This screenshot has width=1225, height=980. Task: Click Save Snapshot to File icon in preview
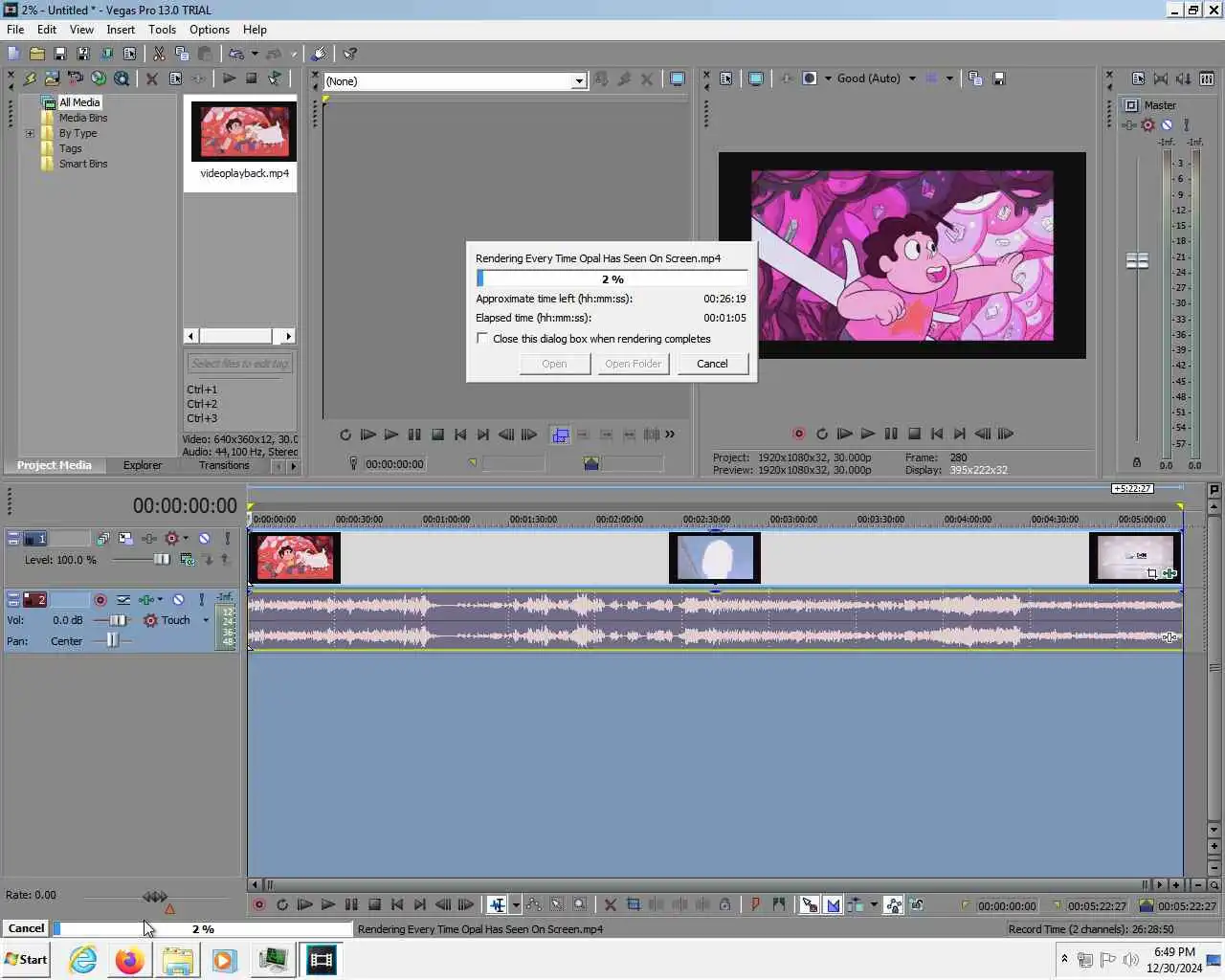click(x=998, y=78)
